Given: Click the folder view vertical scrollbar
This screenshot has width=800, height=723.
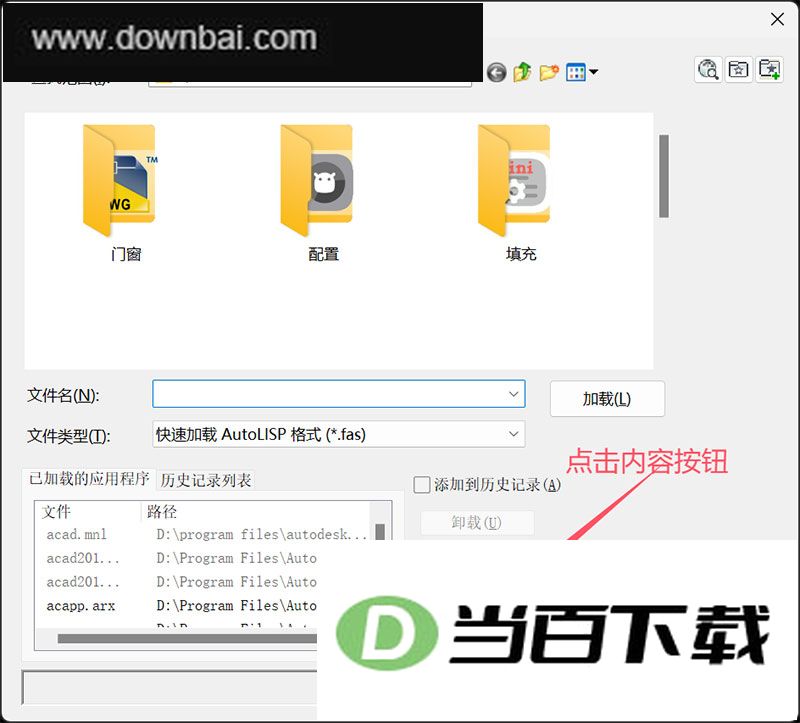Looking at the screenshot, I should click(663, 176).
